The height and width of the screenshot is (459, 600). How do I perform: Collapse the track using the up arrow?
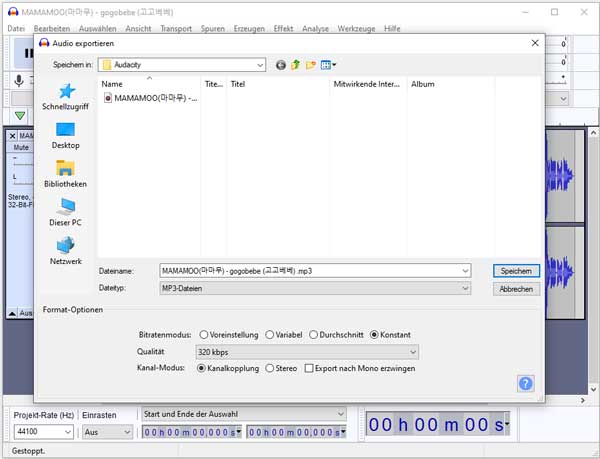click(x=12, y=314)
